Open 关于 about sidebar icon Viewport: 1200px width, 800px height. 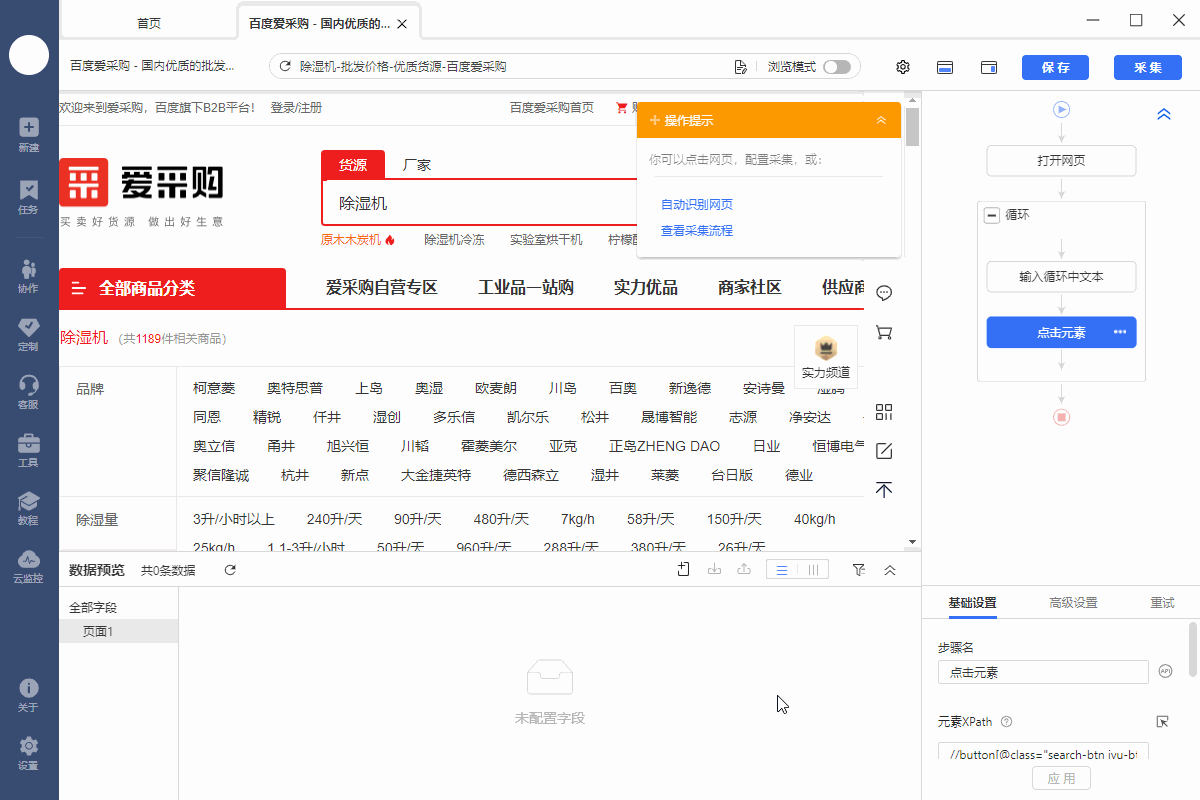(x=28, y=695)
